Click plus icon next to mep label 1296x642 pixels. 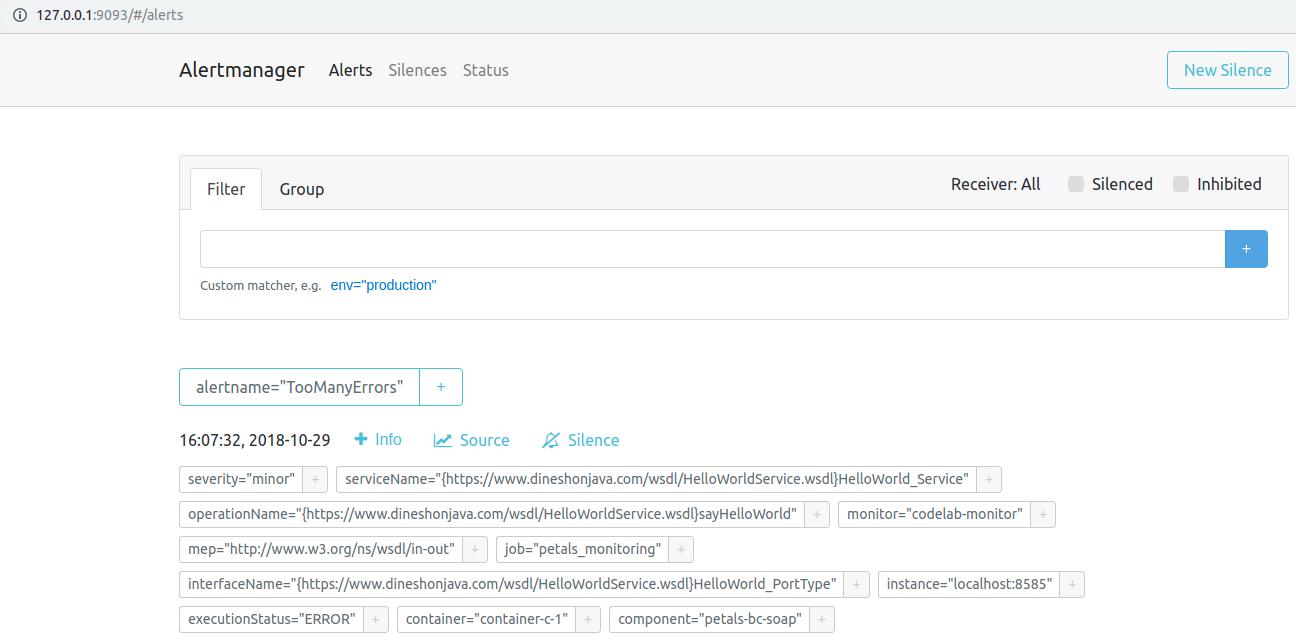[475, 549]
